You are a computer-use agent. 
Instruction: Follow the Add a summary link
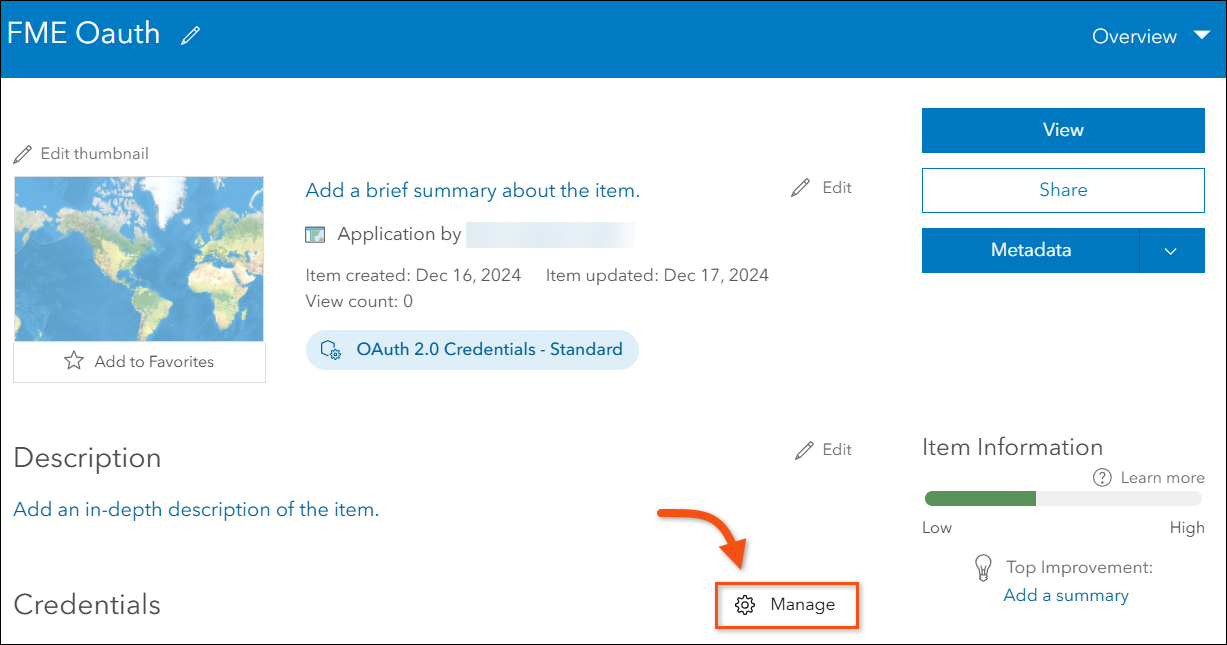[x=1066, y=595]
